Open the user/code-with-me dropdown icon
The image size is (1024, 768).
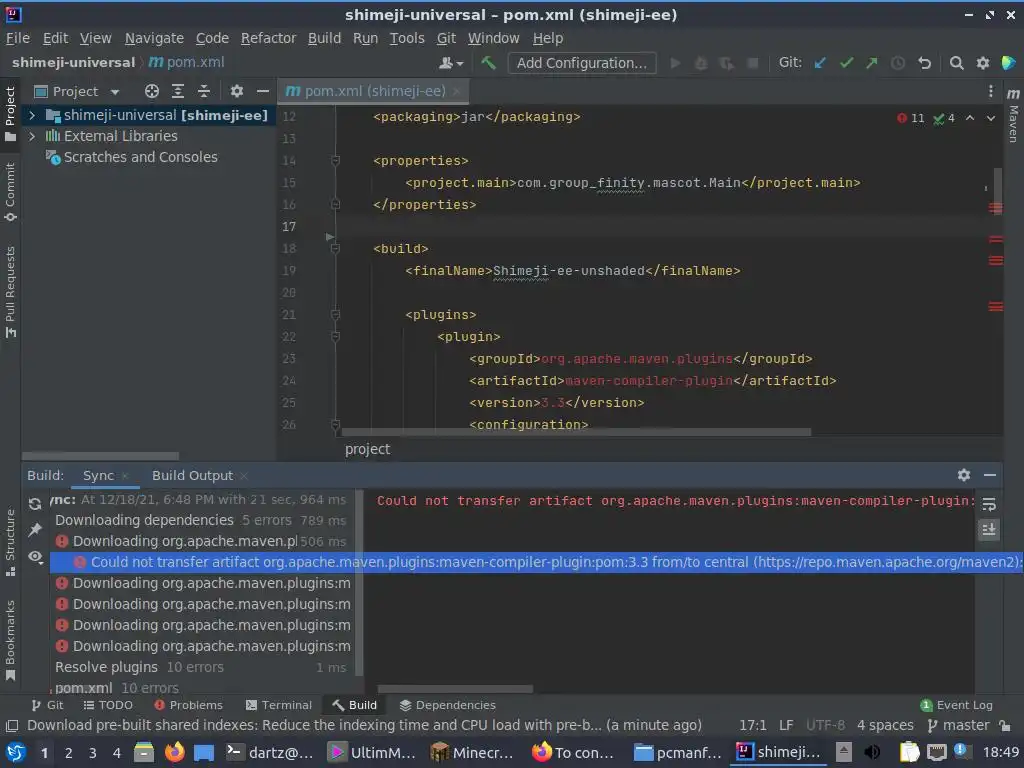click(451, 63)
